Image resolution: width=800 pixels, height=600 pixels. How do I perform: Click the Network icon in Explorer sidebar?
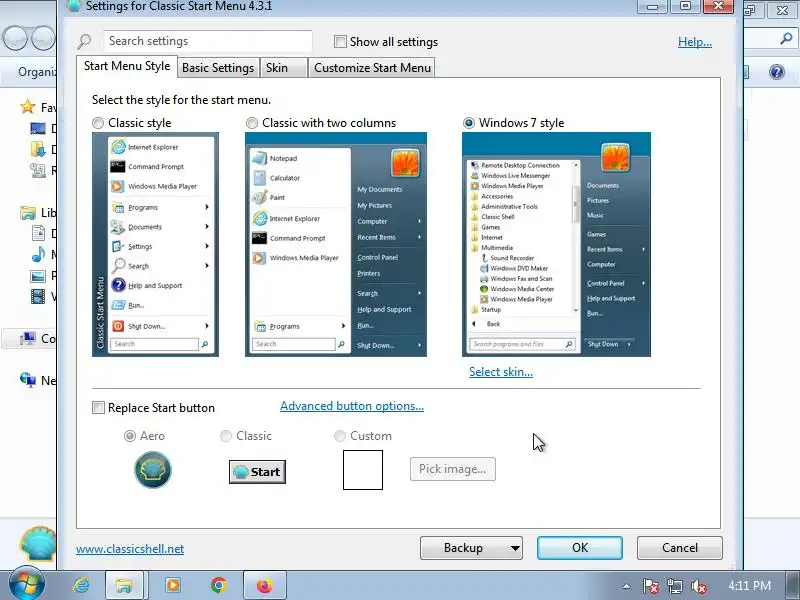tap(28, 380)
